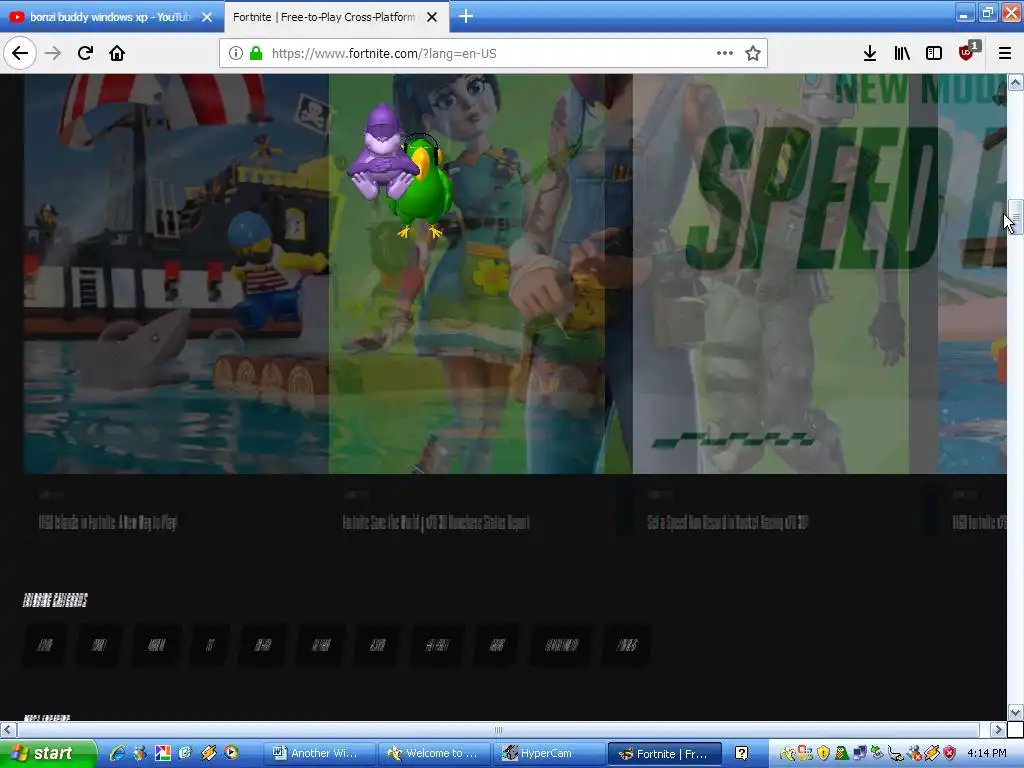Click the first Explore Categories chip
The height and width of the screenshot is (768, 1024).
click(x=45, y=645)
